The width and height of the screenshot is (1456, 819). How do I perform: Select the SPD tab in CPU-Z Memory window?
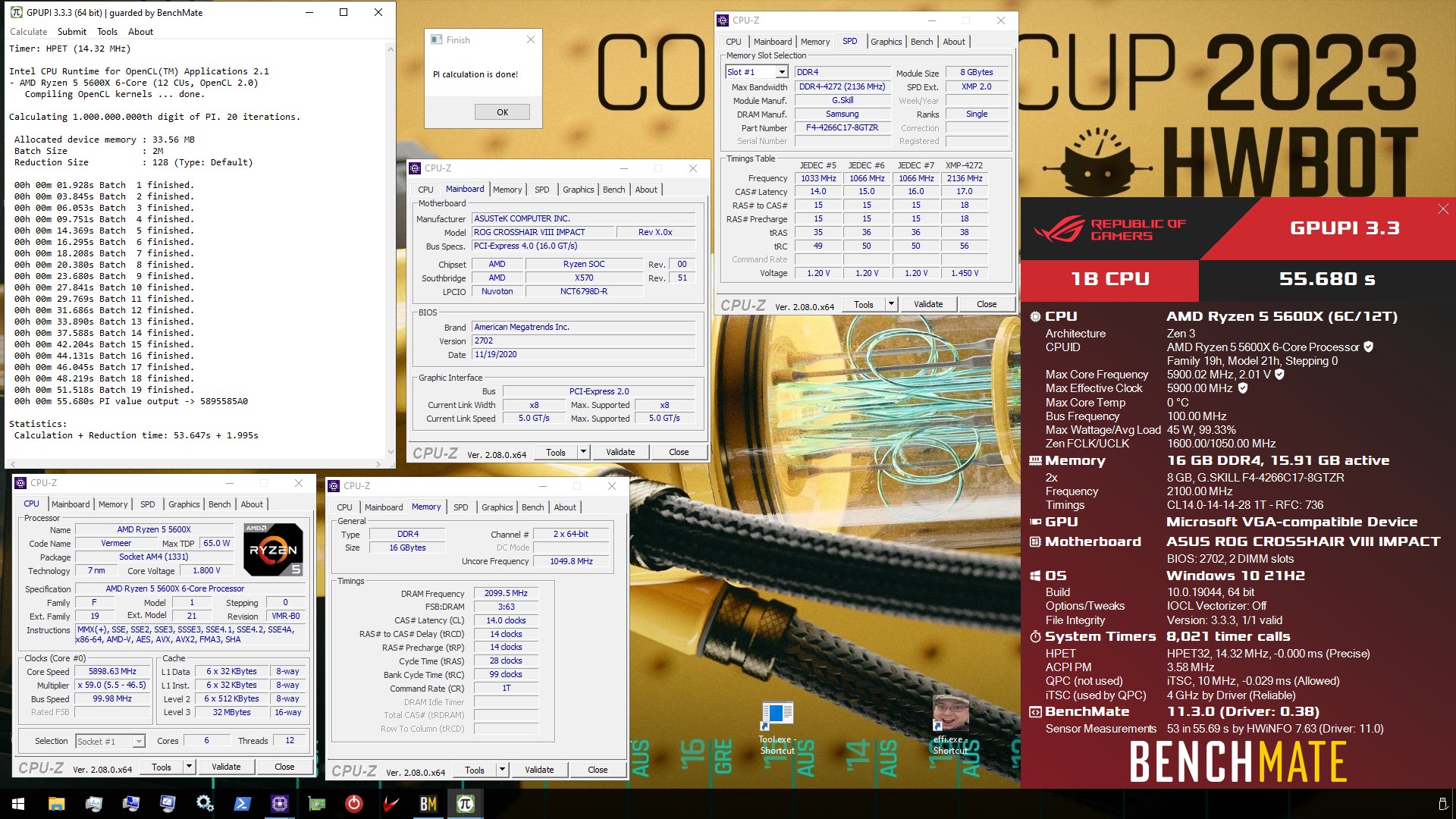[460, 507]
